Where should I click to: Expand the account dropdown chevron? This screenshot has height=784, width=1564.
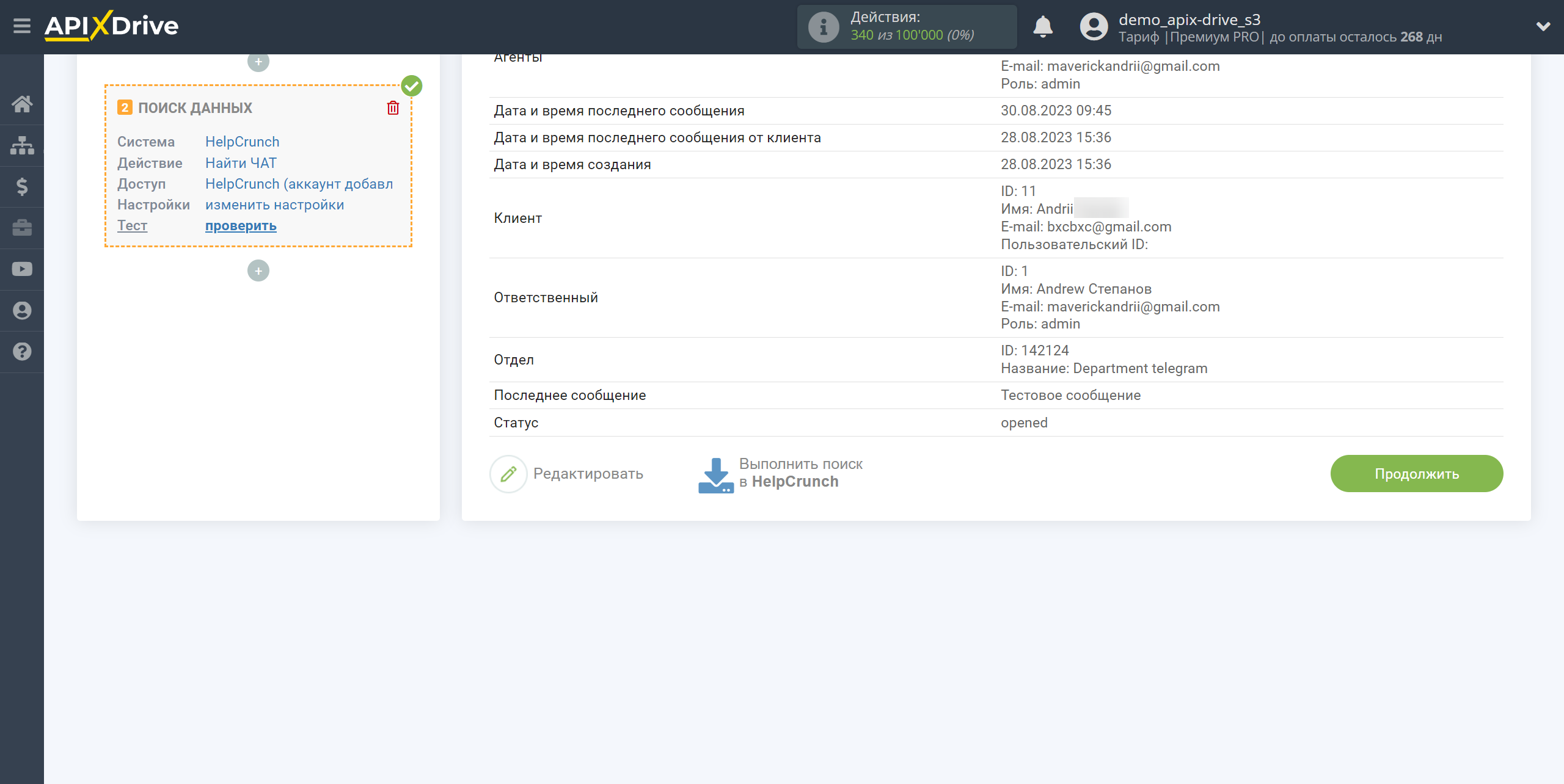click(x=1543, y=27)
